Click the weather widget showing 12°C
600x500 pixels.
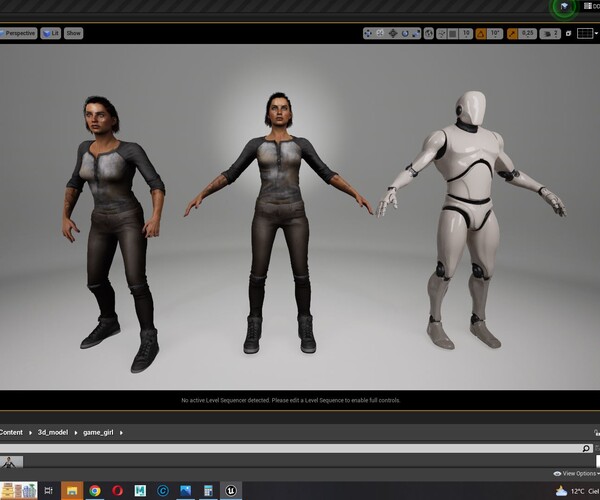click(577, 491)
